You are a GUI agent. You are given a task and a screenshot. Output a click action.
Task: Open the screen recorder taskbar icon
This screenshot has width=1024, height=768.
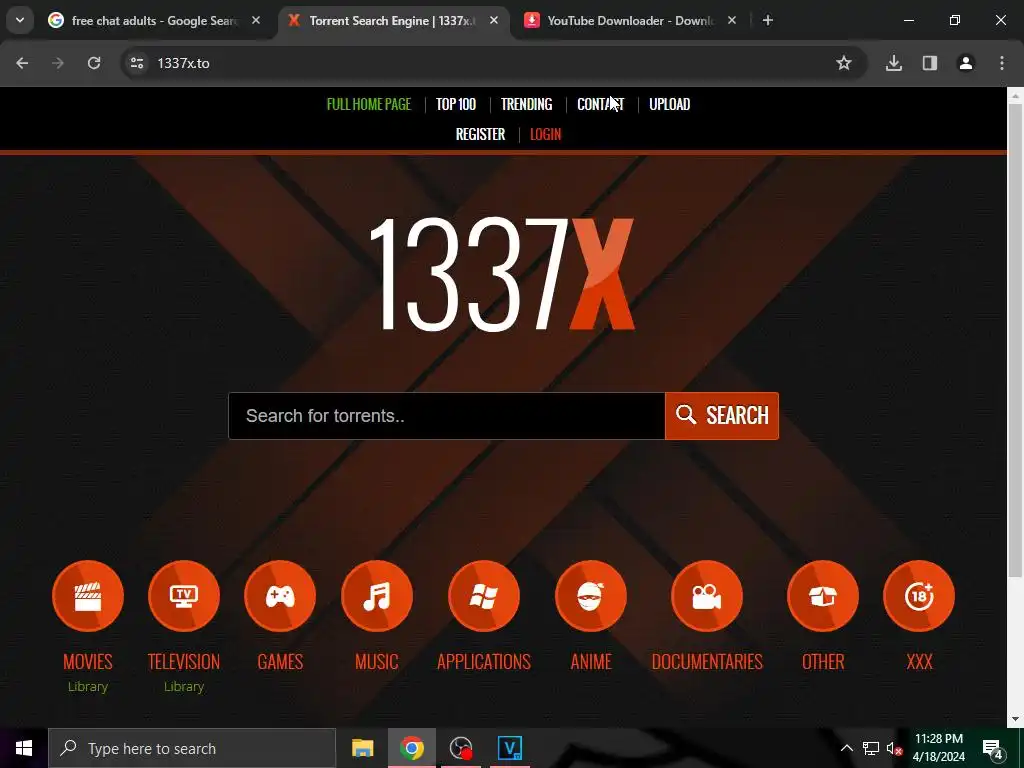click(461, 748)
